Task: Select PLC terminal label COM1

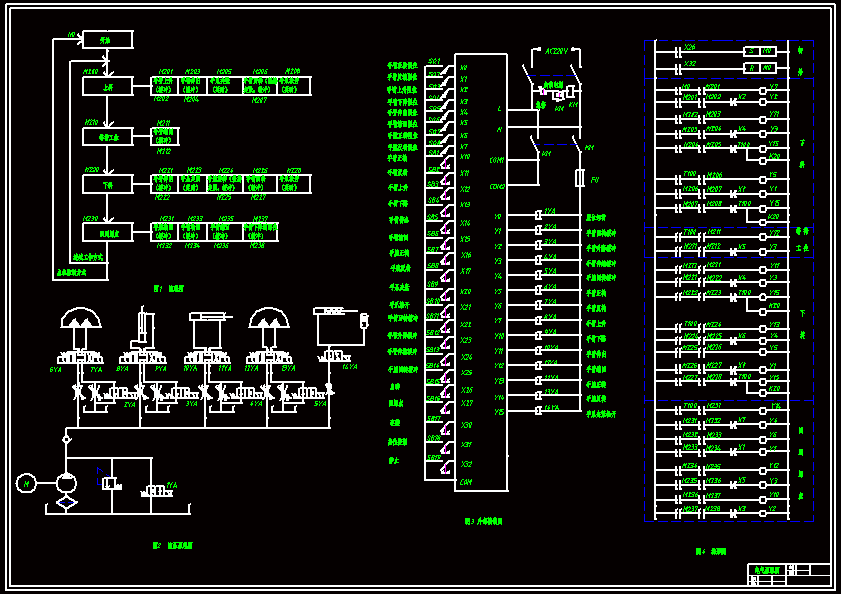Action: [497, 160]
